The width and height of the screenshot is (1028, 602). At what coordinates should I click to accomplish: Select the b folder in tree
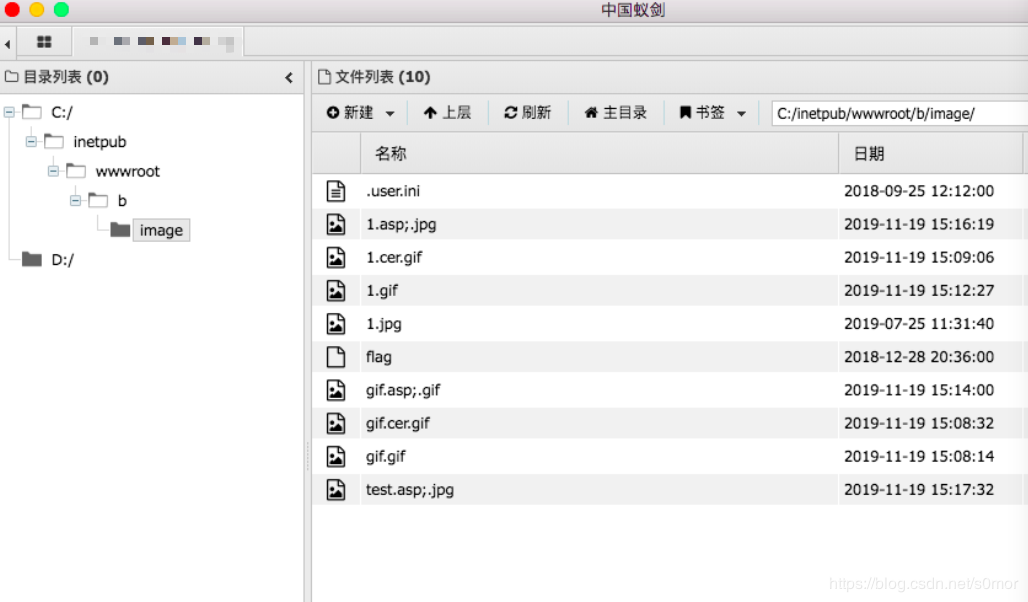pyautogui.click(x=122, y=201)
